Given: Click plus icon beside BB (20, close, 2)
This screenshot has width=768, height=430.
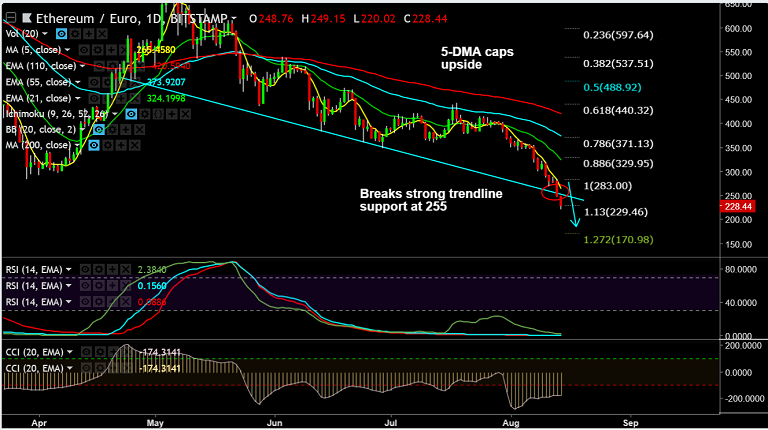Looking at the screenshot, I should pos(126,129).
